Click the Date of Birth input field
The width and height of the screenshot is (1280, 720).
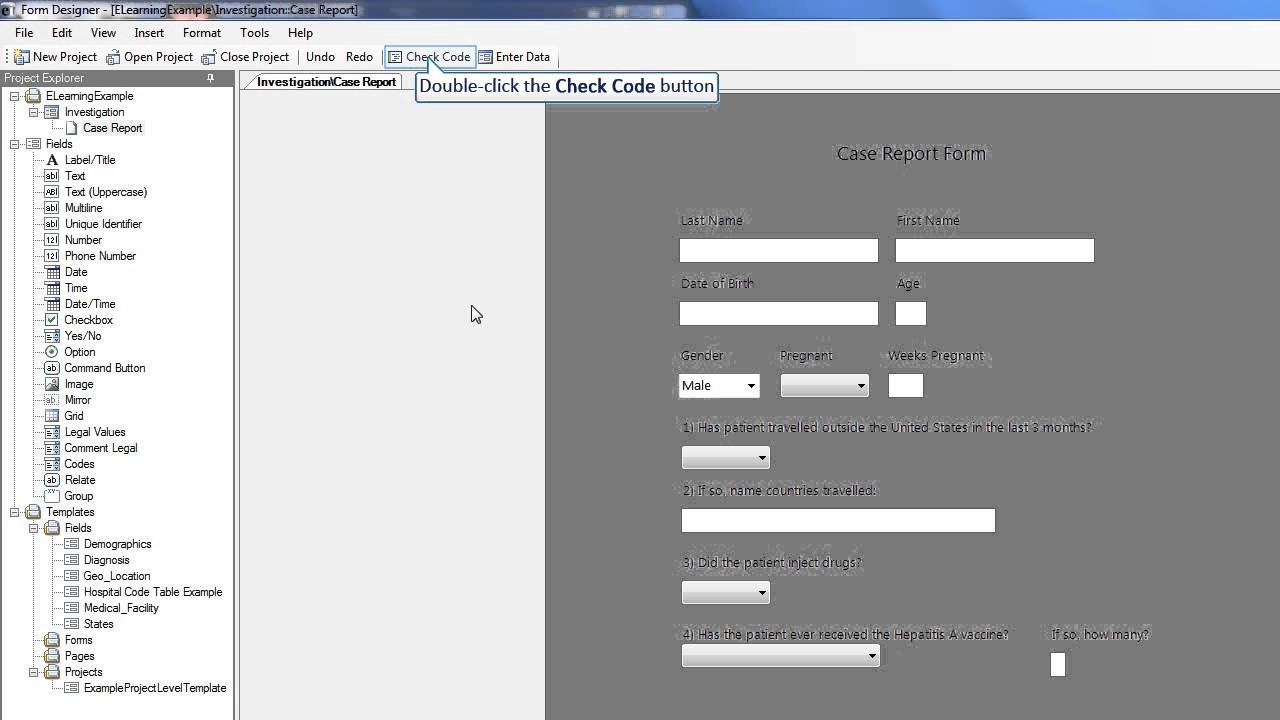[779, 313]
